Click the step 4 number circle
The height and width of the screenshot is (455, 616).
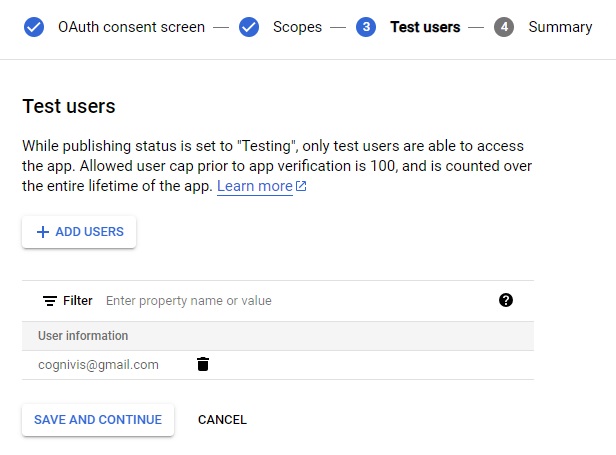(504, 27)
